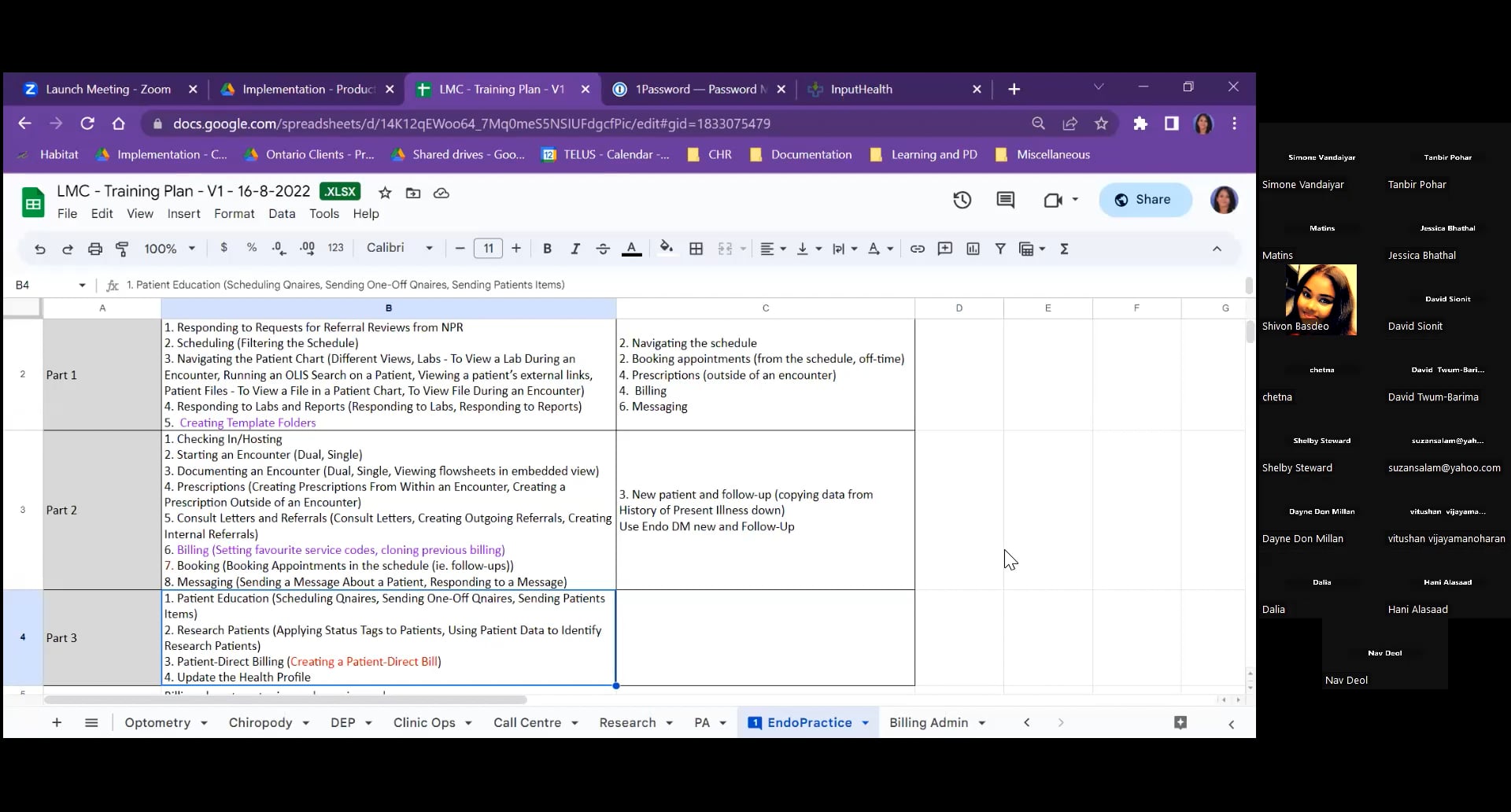Open the Borders tool
This screenshot has height=812, width=1511.
[696, 249]
